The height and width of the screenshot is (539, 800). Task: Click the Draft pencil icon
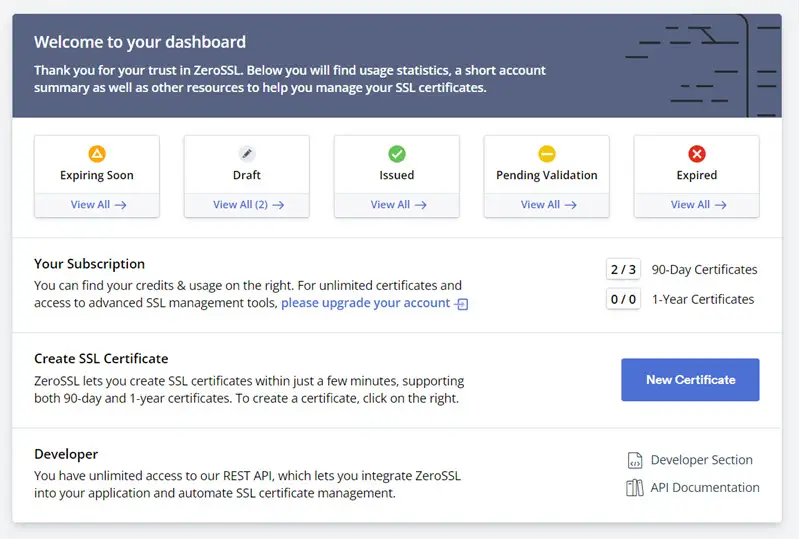(x=247, y=154)
